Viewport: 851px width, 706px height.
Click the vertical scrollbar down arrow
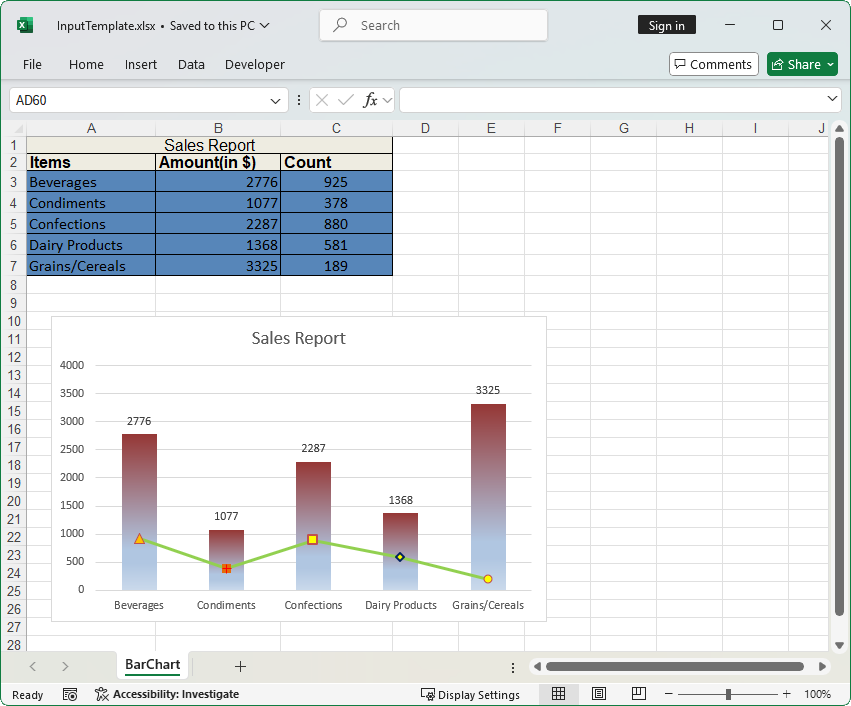[839, 645]
